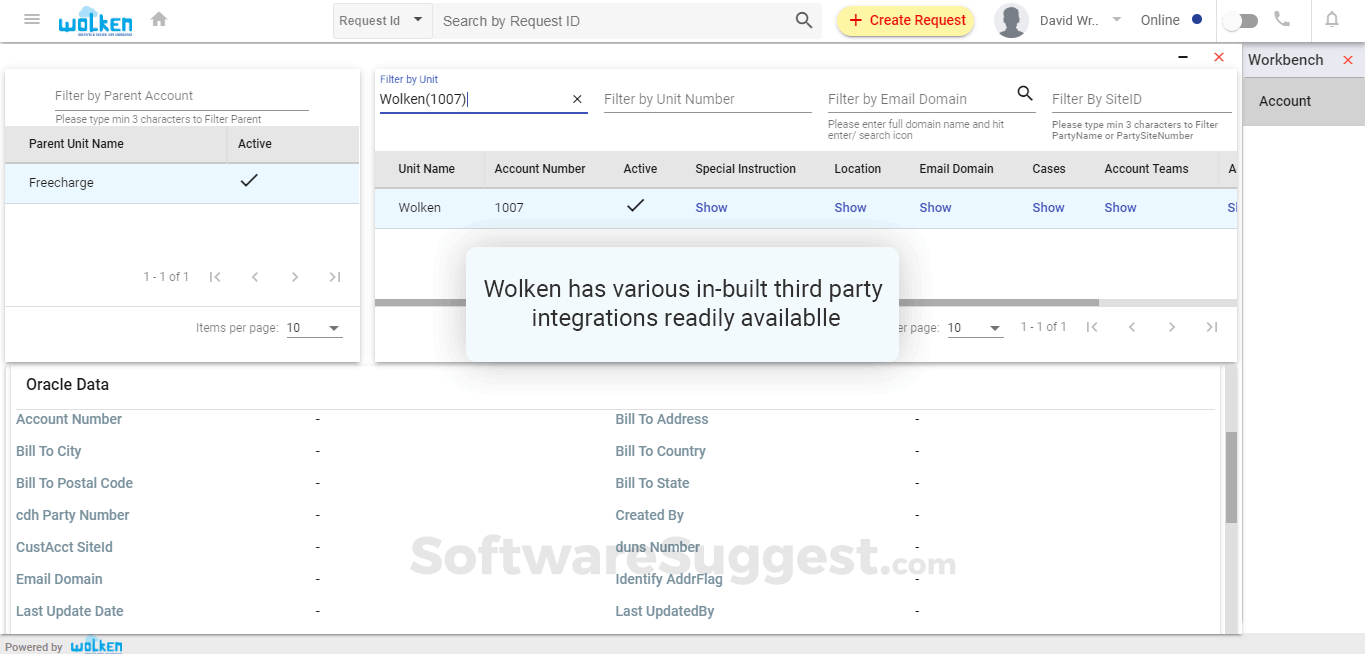
Task: Click the Create Request button
Action: tap(906, 20)
